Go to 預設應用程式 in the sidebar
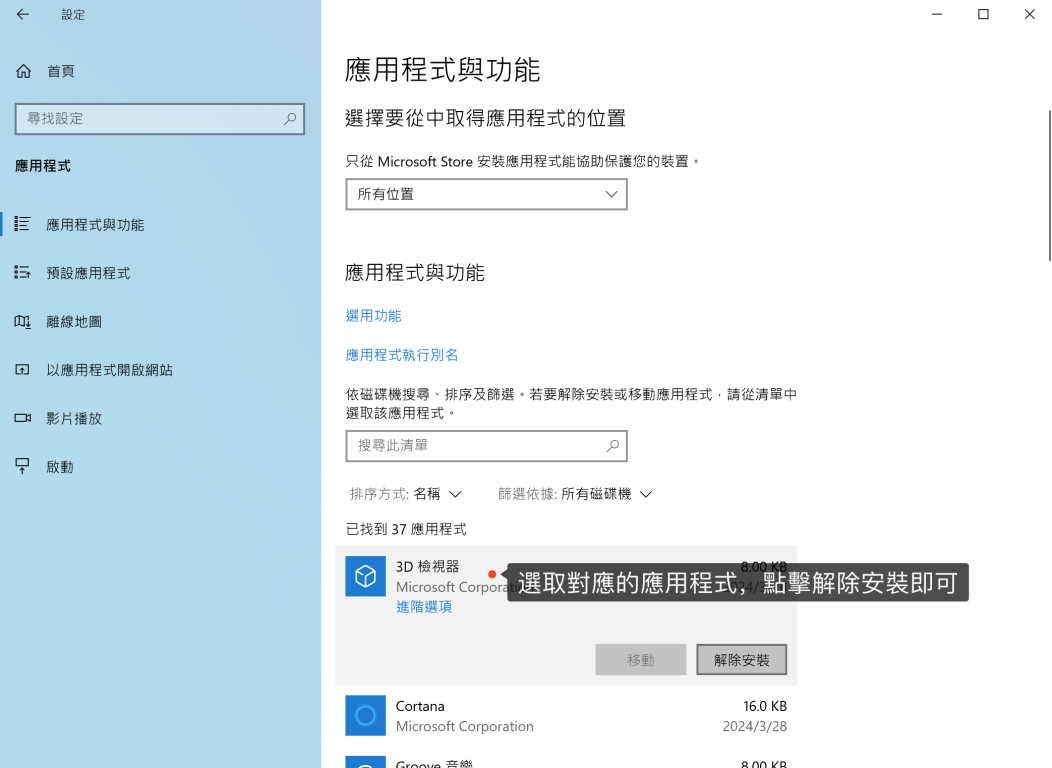 pos(88,273)
